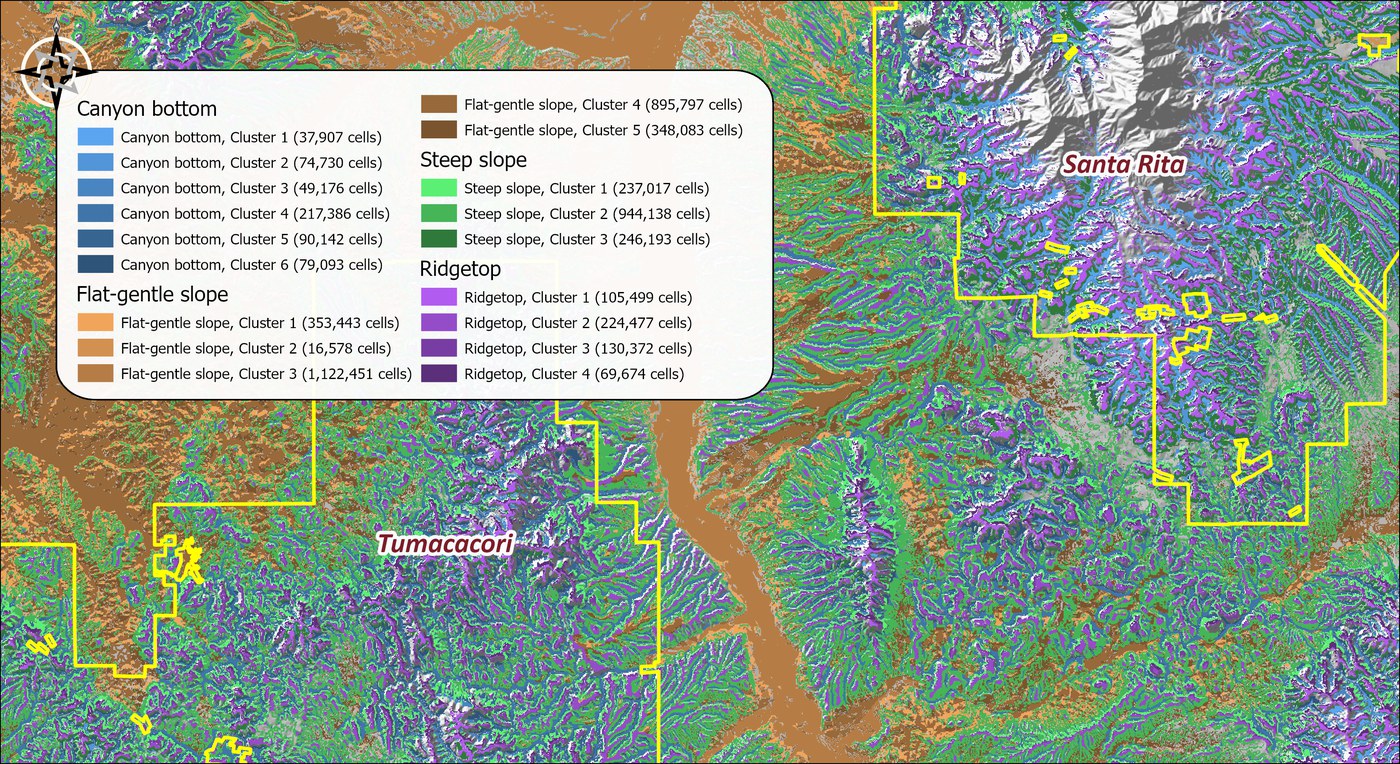Select the Ridgetop Cluster 2 color swatch

coord(439,323)
